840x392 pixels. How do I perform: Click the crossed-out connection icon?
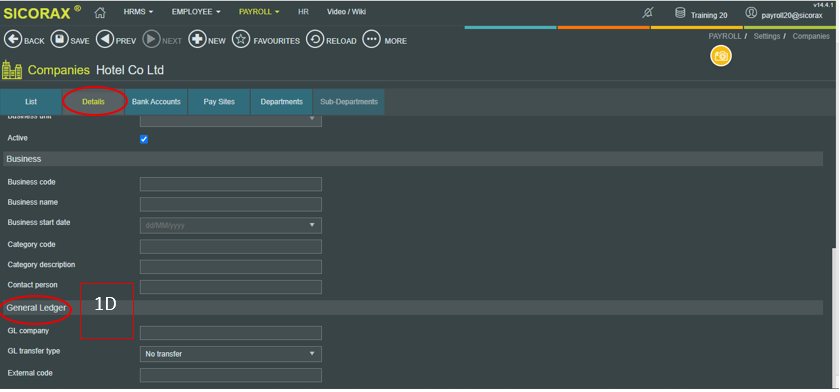tap(648, 13)
